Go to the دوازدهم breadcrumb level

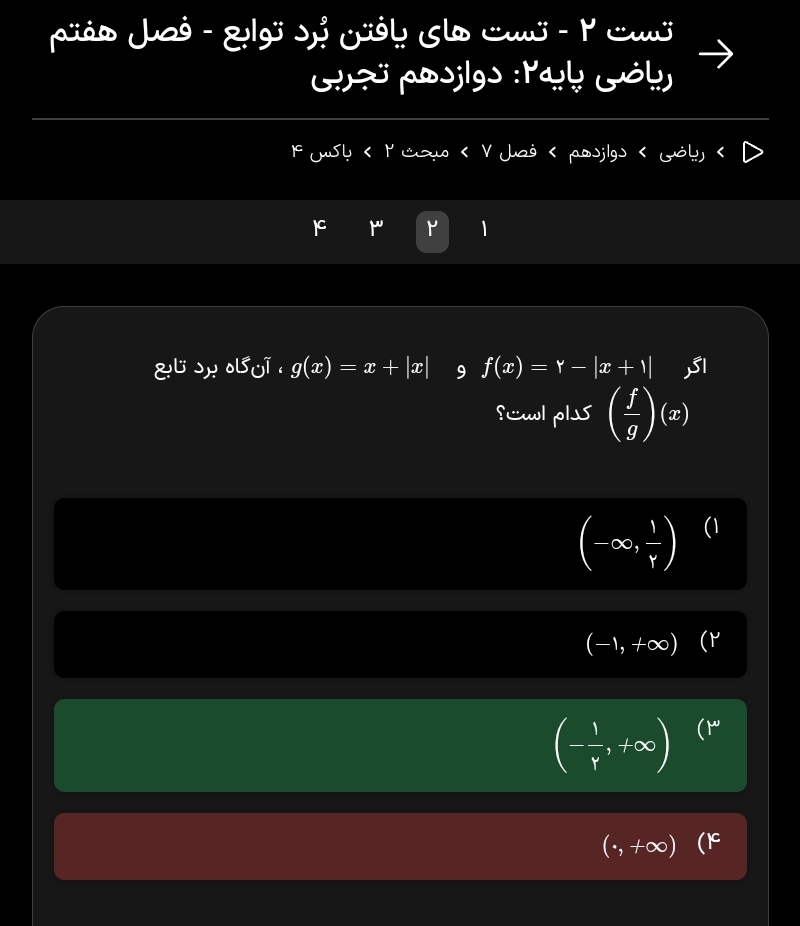click(x=598, y=152)
